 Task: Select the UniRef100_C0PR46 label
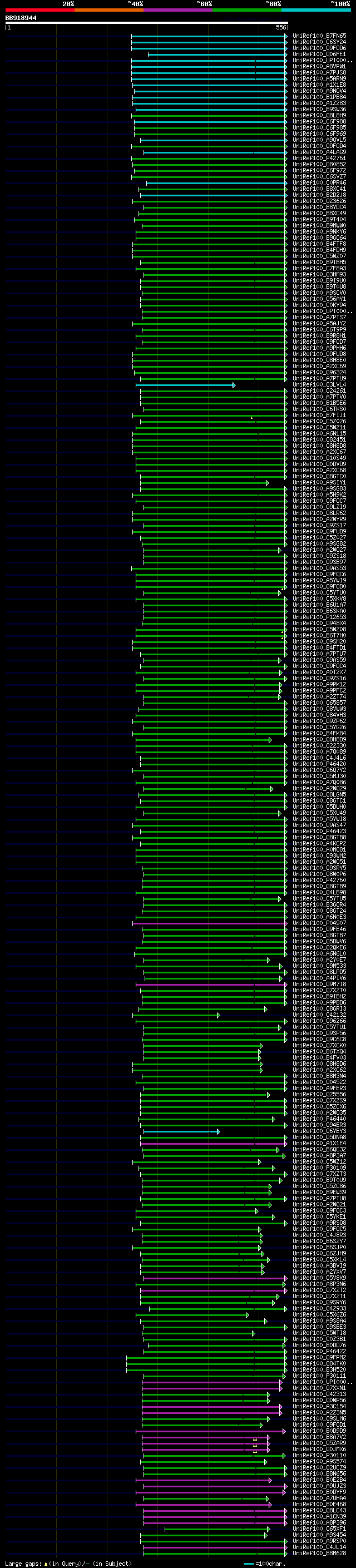[319, 182]
